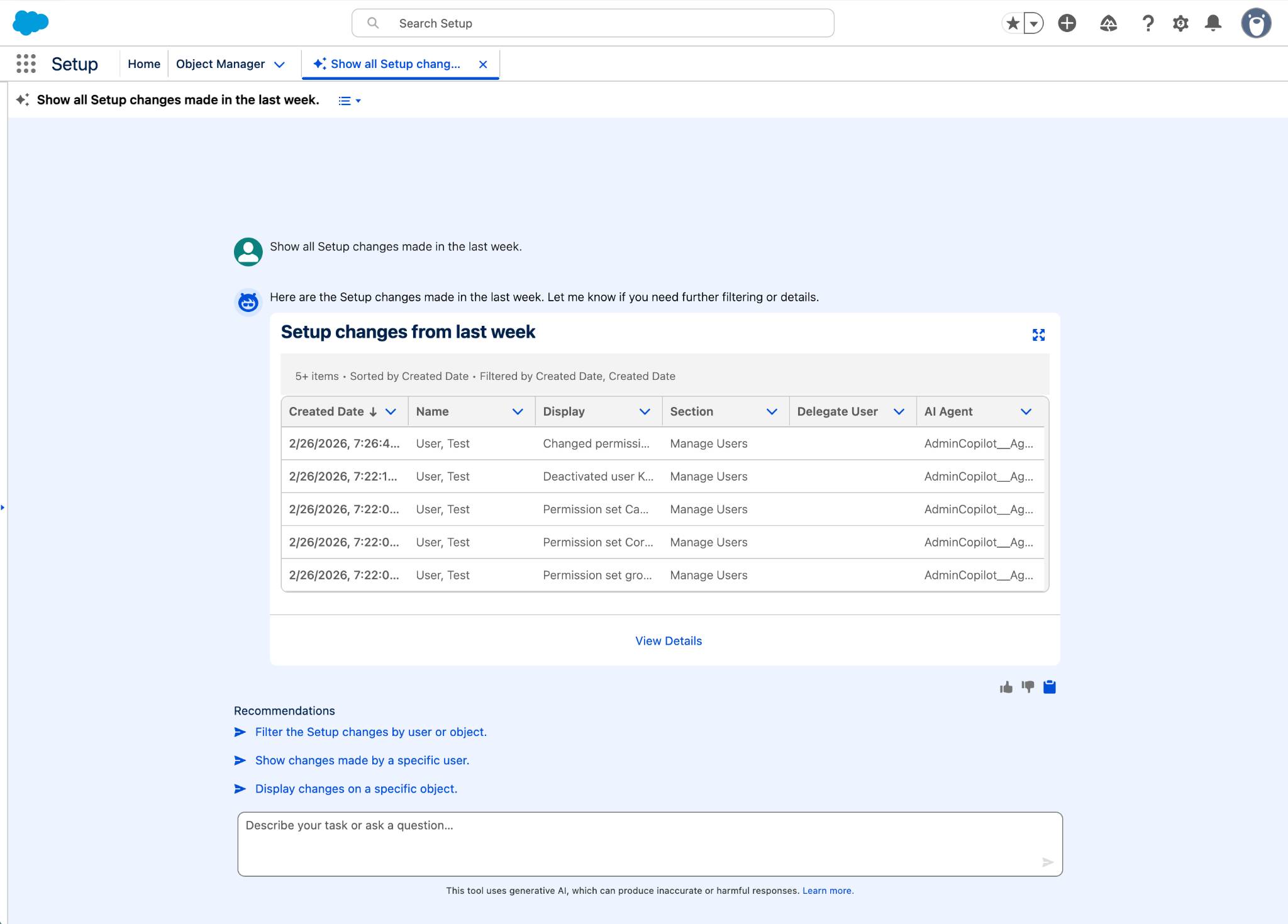The width and height of the screenshot is (1288, 924).
Task: Open Created Date column actions chevron
Action: tap(391, 411)
